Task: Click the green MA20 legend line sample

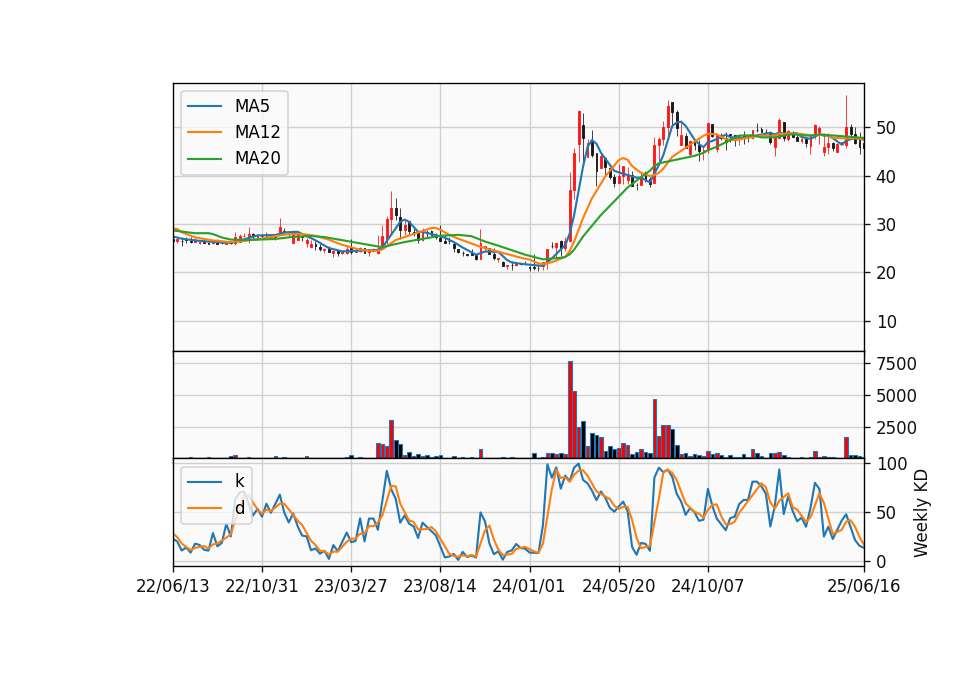Action: tap(204, 158)
